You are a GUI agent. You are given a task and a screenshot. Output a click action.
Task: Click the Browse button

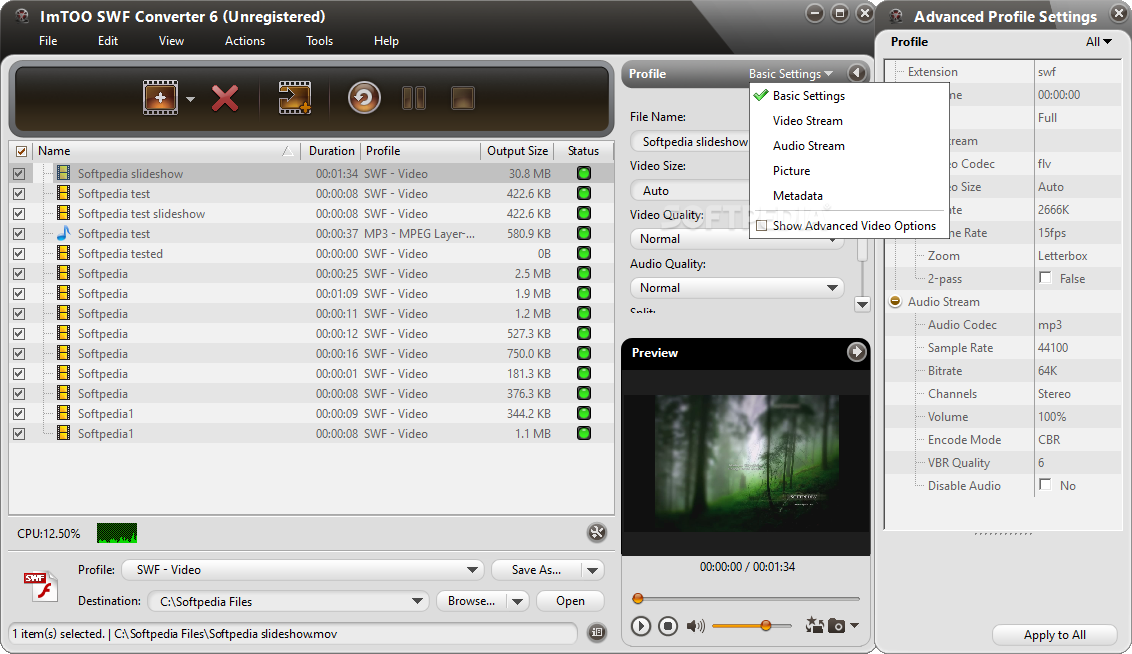click(471, 601)
